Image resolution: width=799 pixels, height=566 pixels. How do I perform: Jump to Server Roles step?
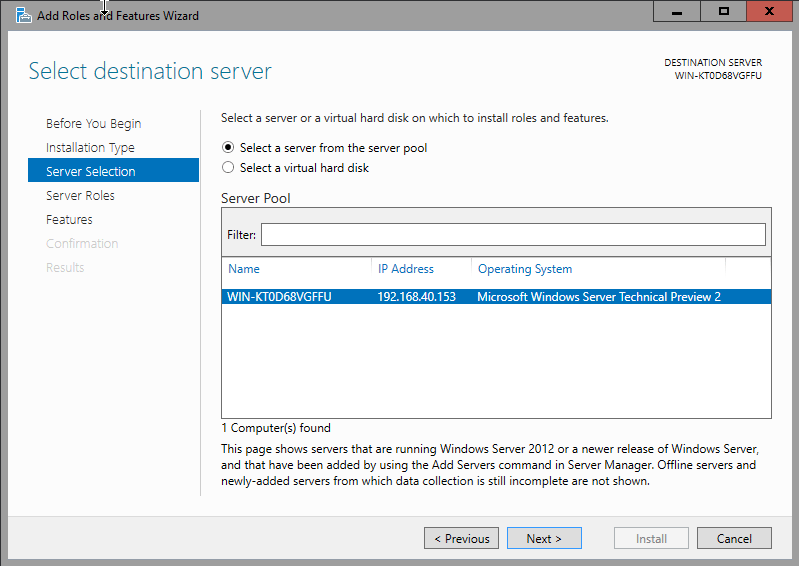(80, 196)
